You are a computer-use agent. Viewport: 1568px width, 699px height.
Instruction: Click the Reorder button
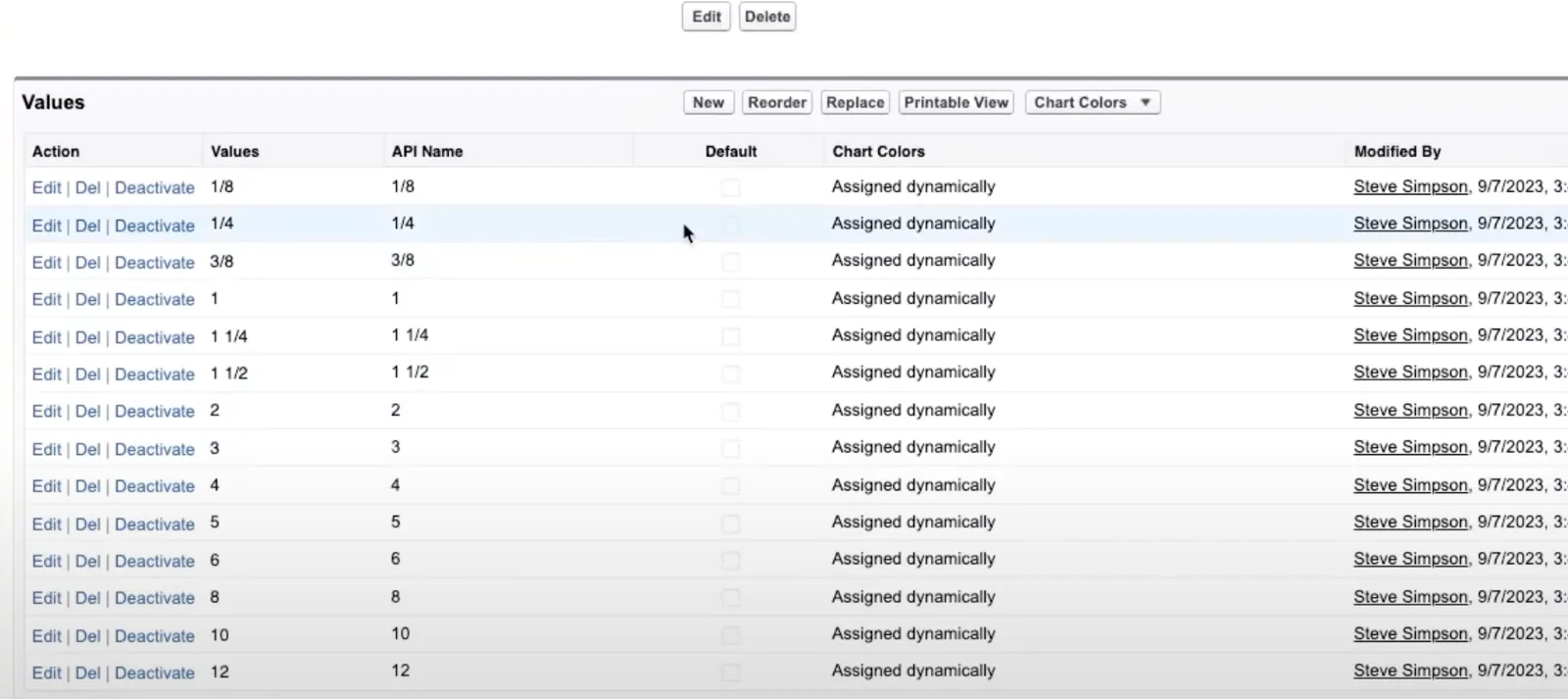coord(777,102)
